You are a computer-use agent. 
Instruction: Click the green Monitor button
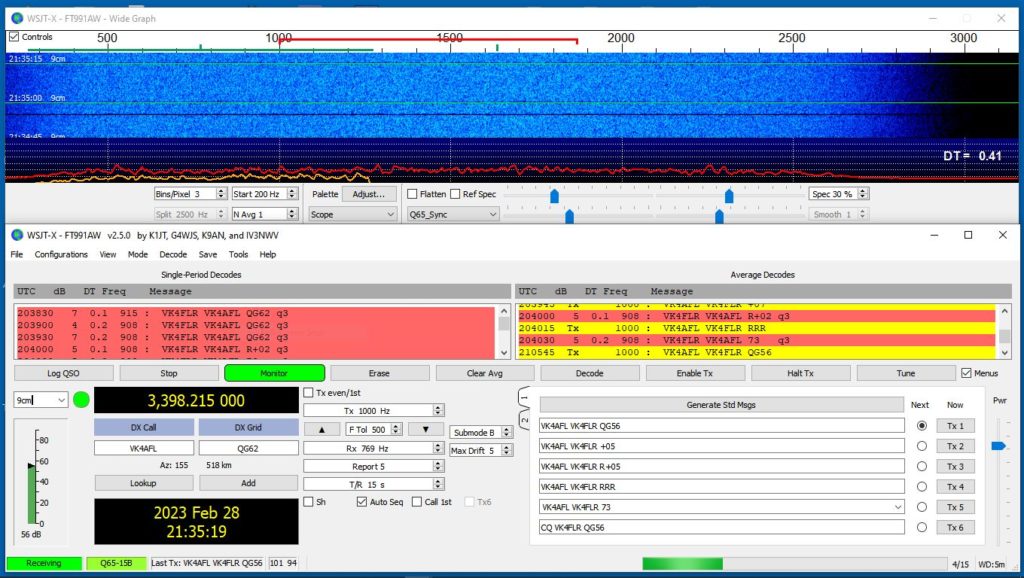tap(274, 373)
